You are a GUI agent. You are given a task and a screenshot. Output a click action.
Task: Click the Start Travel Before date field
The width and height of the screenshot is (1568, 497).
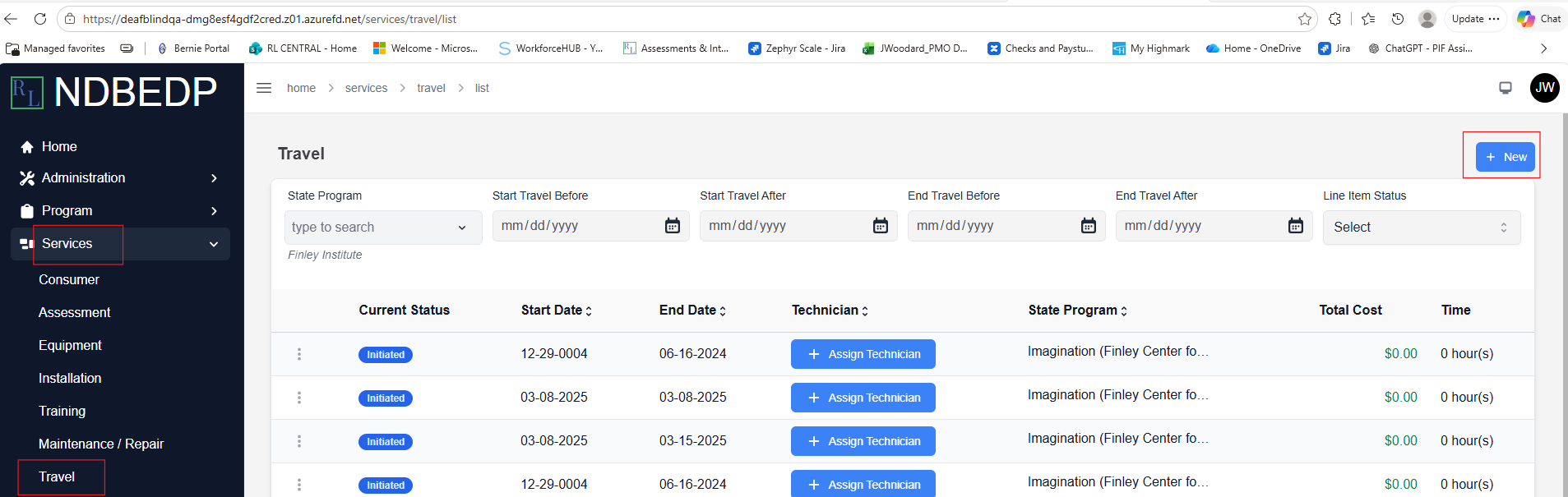(590, 226)
